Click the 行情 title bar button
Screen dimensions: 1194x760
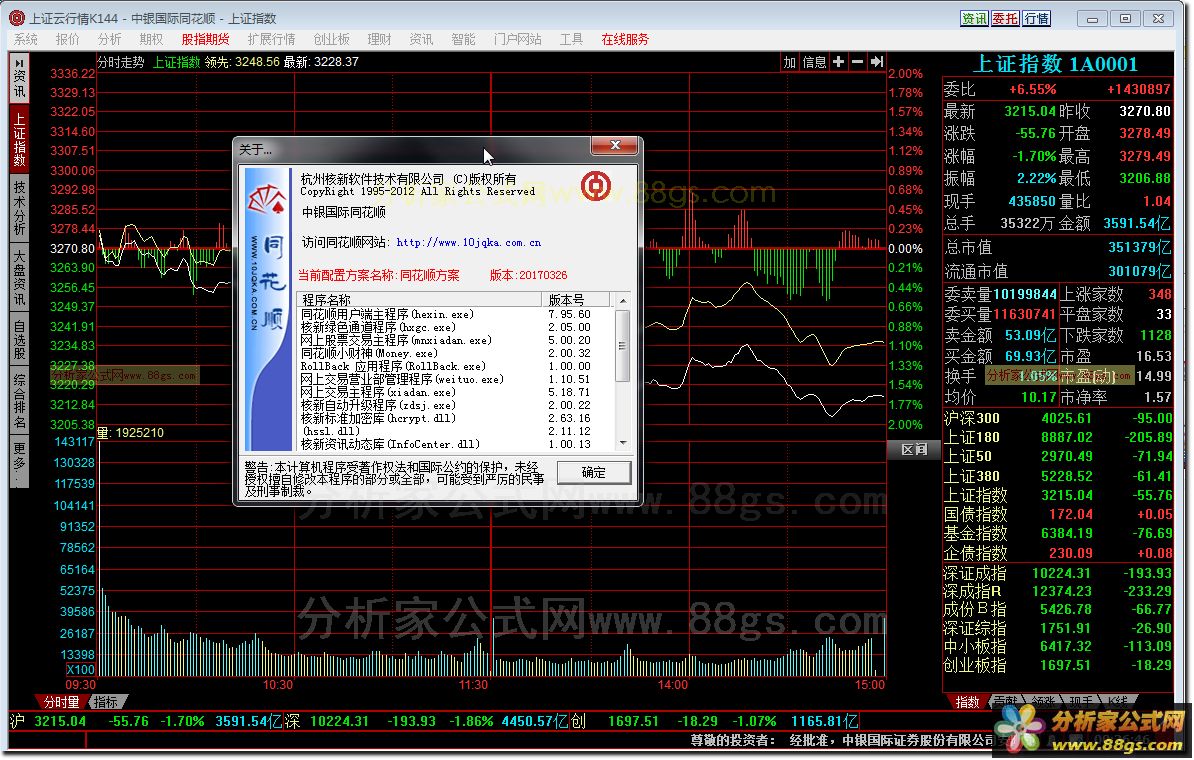[1036, 18]
